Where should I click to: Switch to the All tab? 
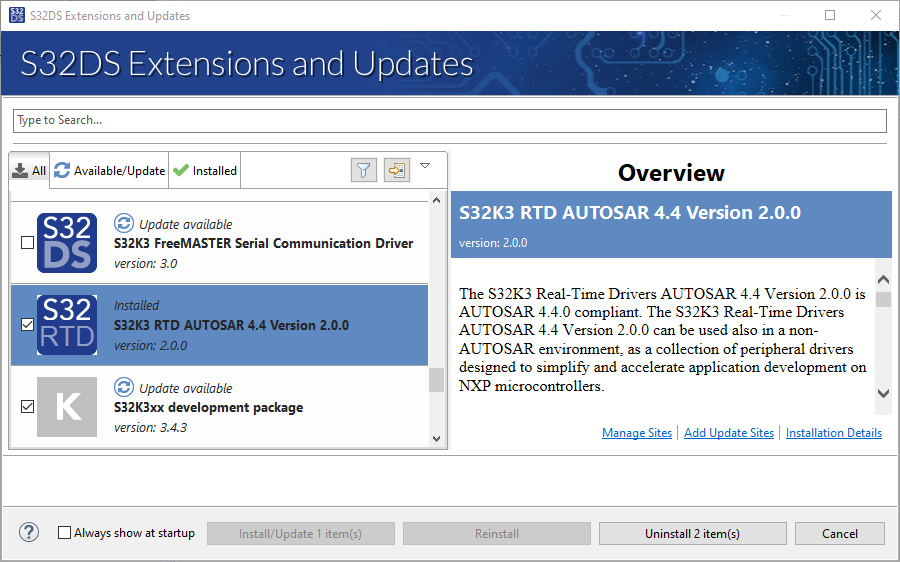(x=29, y=170)
